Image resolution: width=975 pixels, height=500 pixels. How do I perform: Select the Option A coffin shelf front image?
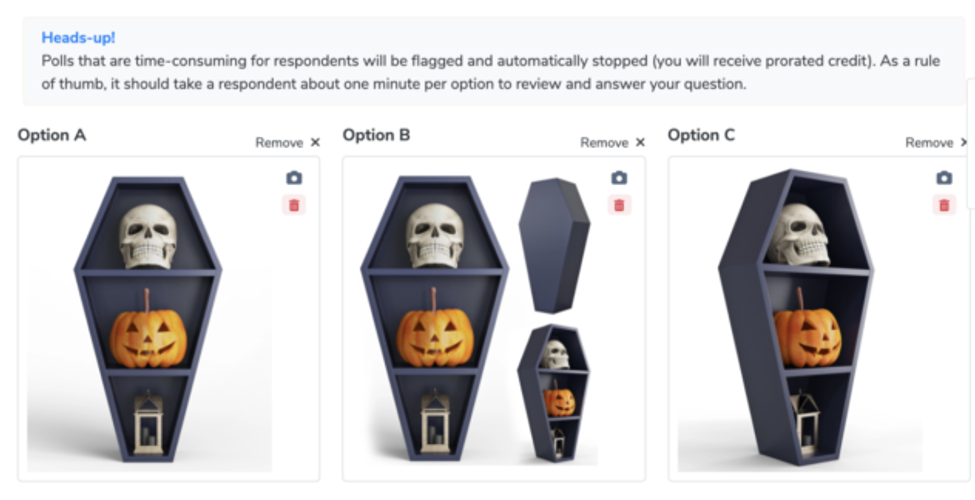[148, 320]
